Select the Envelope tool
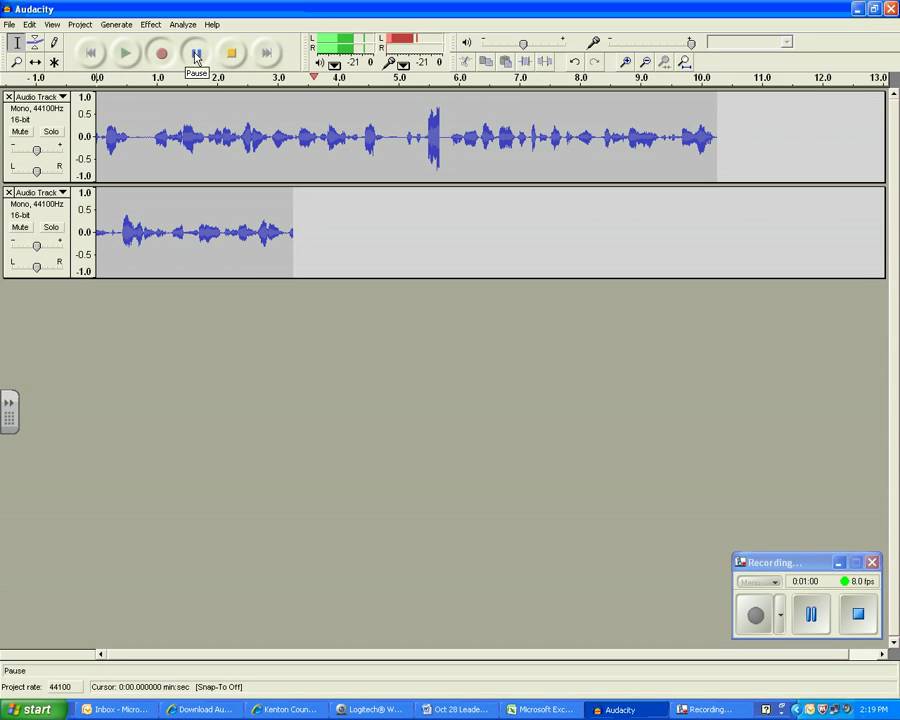Viewport: 900px width, 720px height. [35, 42]
